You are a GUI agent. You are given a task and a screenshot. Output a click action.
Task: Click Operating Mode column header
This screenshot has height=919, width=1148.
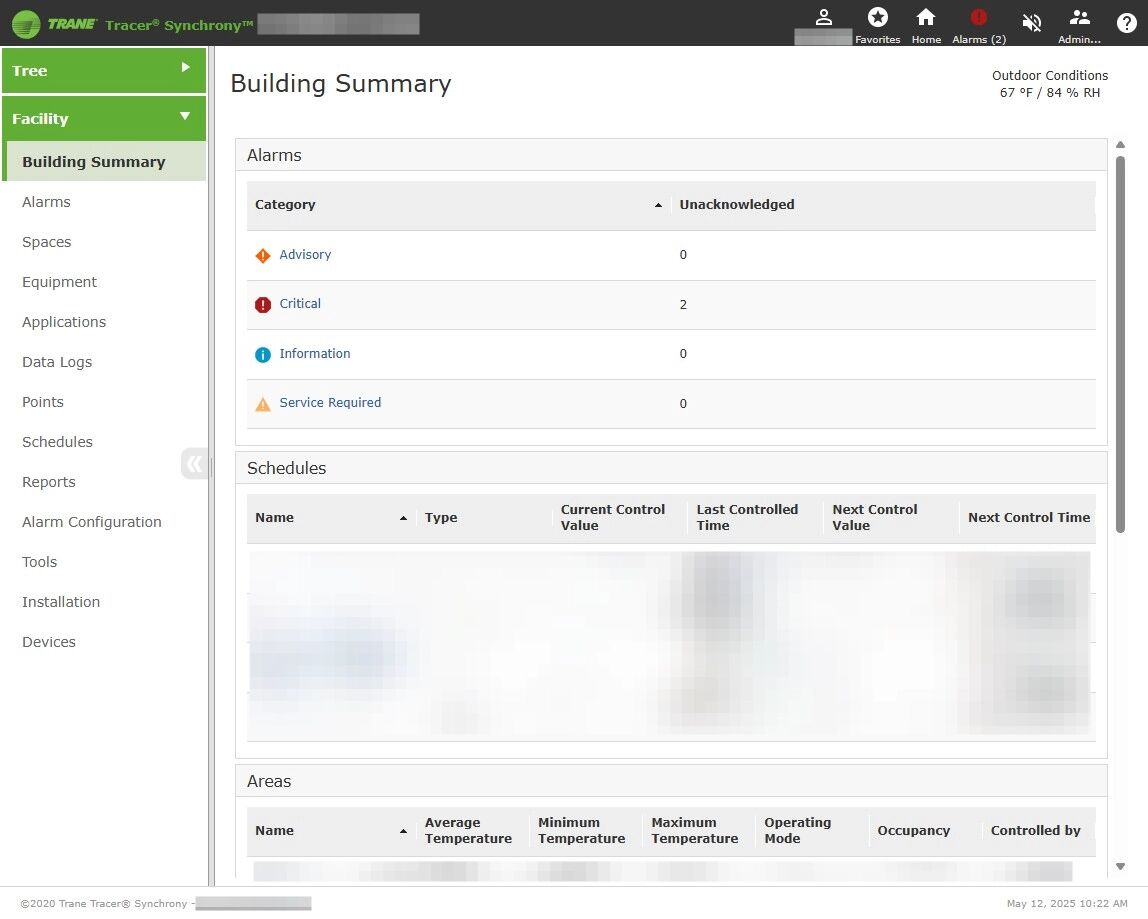797,830
